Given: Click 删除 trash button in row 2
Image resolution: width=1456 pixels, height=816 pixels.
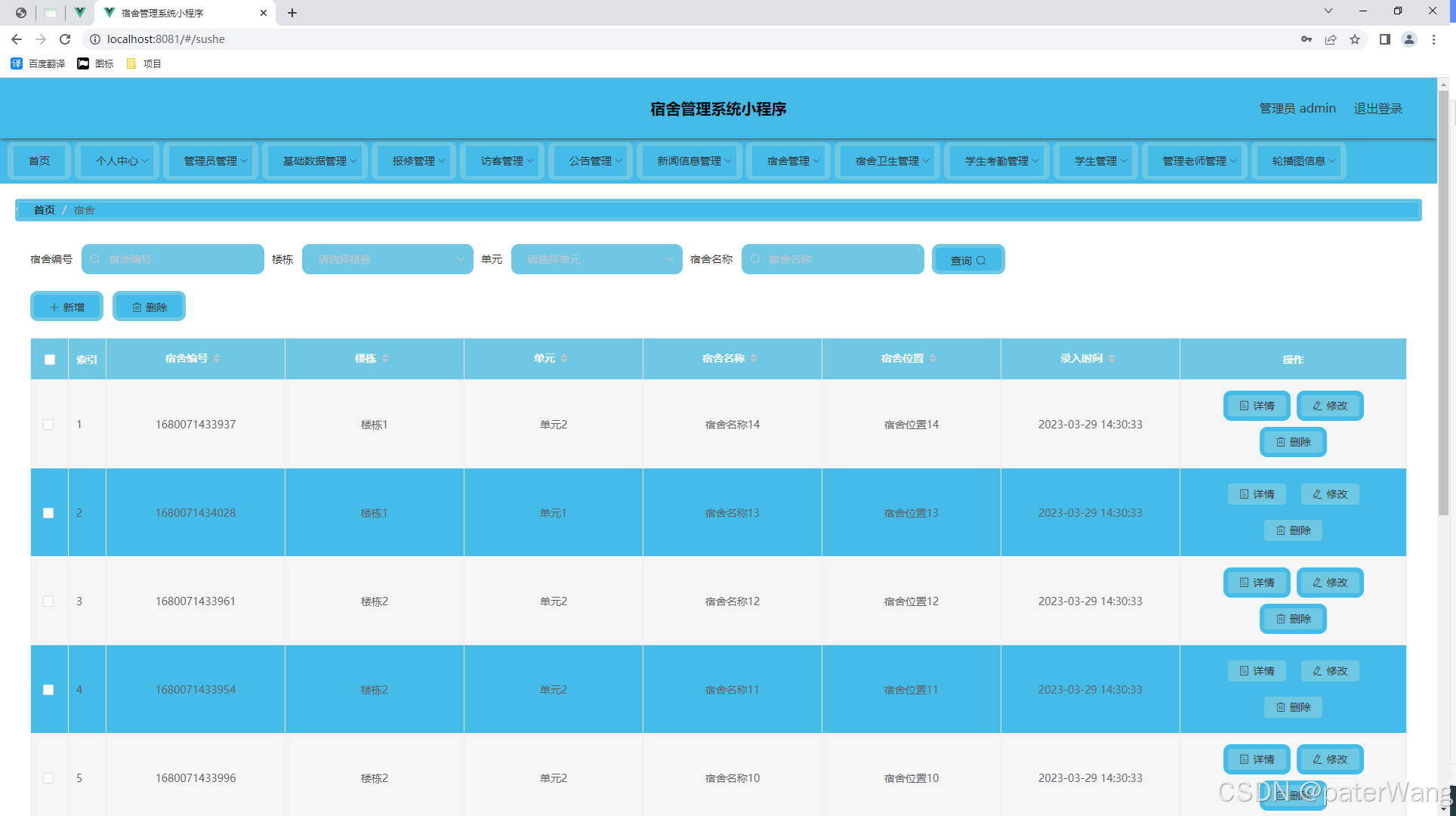Looking at the screenshot, I should point(1293,530).
